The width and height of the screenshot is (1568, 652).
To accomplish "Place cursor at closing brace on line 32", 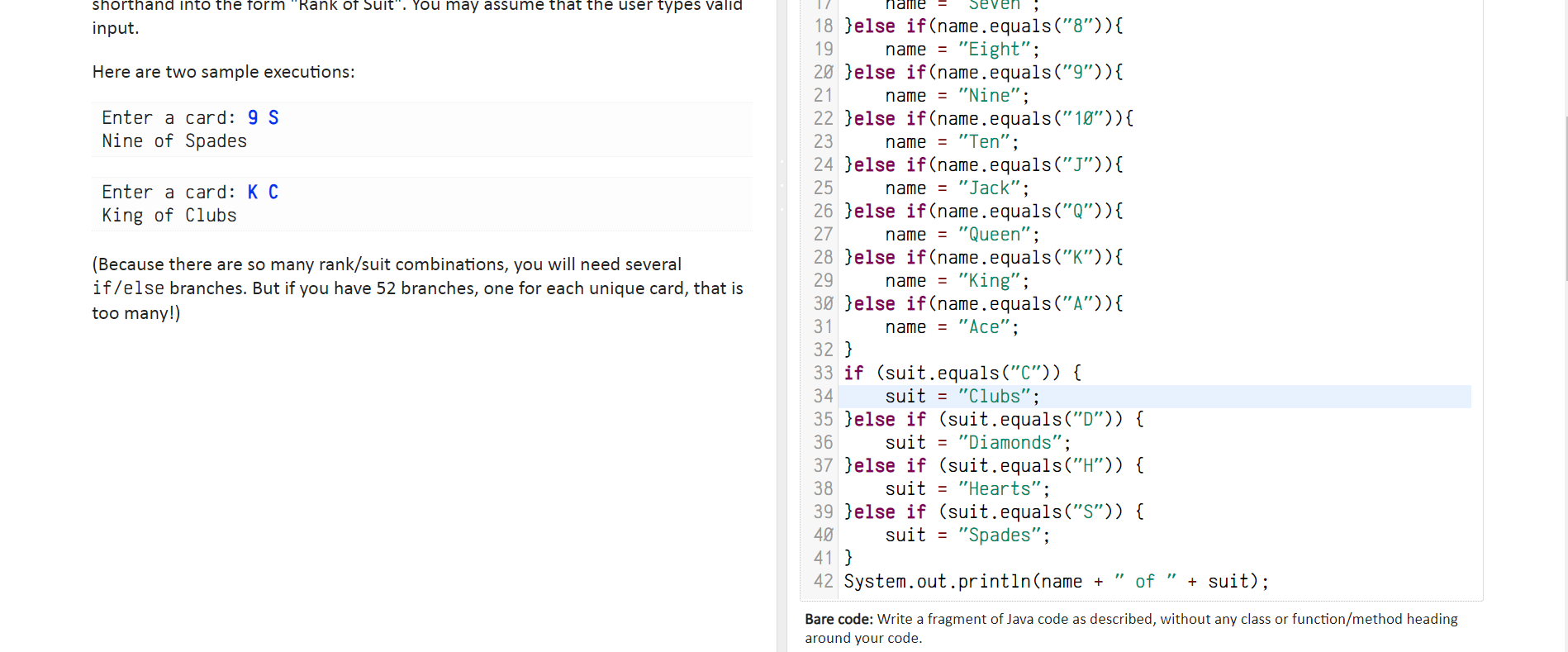I will tap(848, 350).
